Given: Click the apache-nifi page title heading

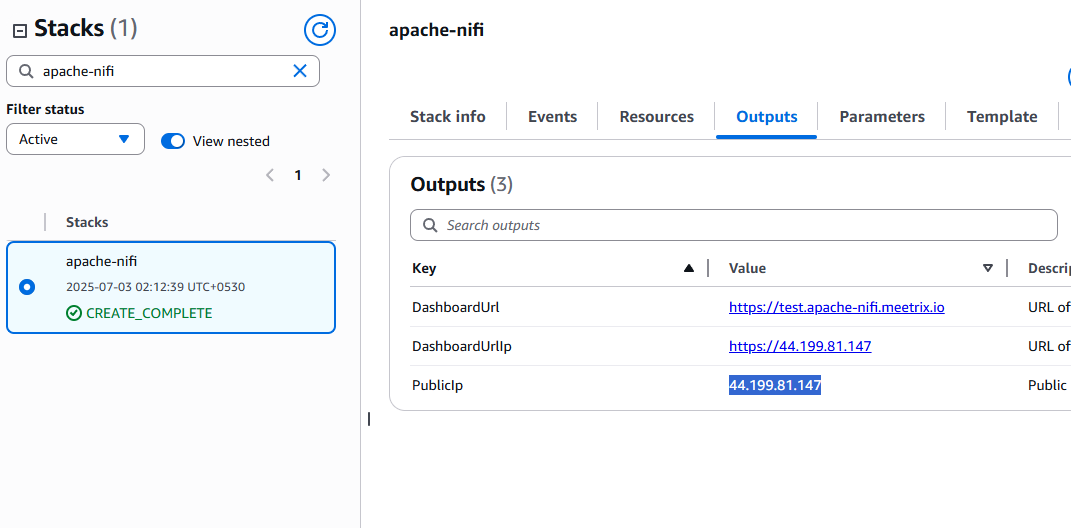Looking at the screenshot, I should point(436,30).
